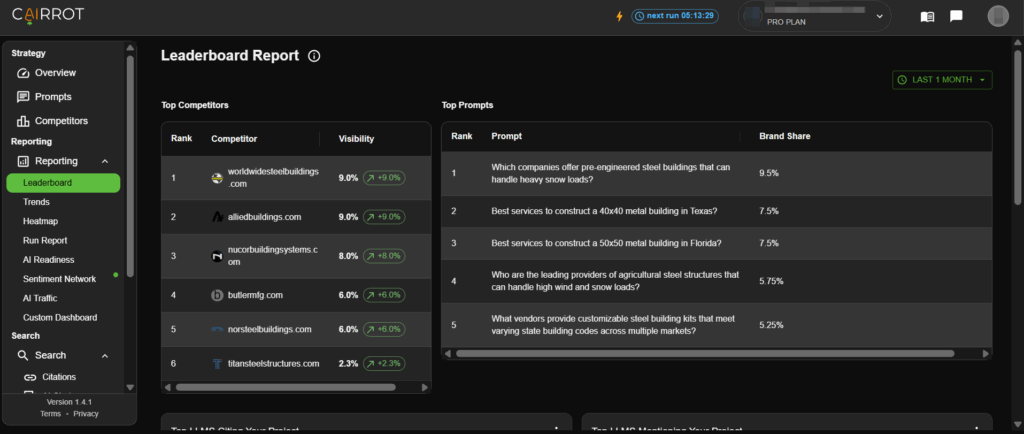Screen dimensions: 1024x434
Task: Click the Leaderboard Report info icon
Action: tap(314, 56)
